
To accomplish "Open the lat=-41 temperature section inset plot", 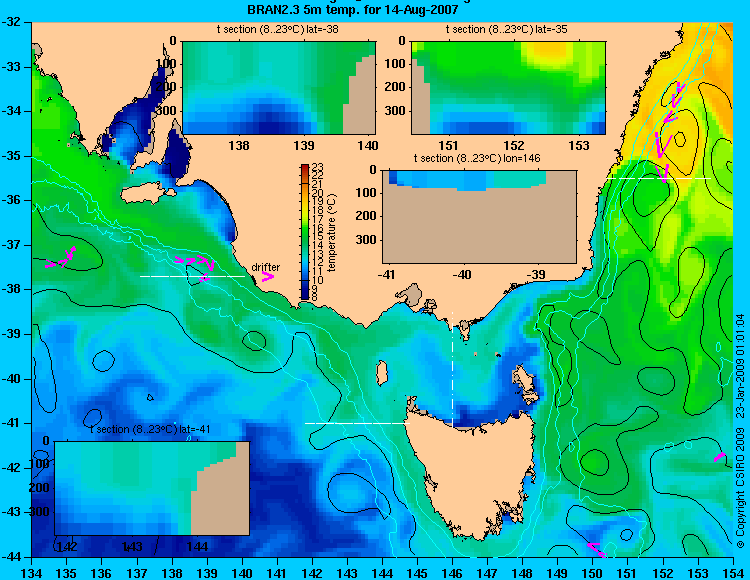I will pos(152,488).
